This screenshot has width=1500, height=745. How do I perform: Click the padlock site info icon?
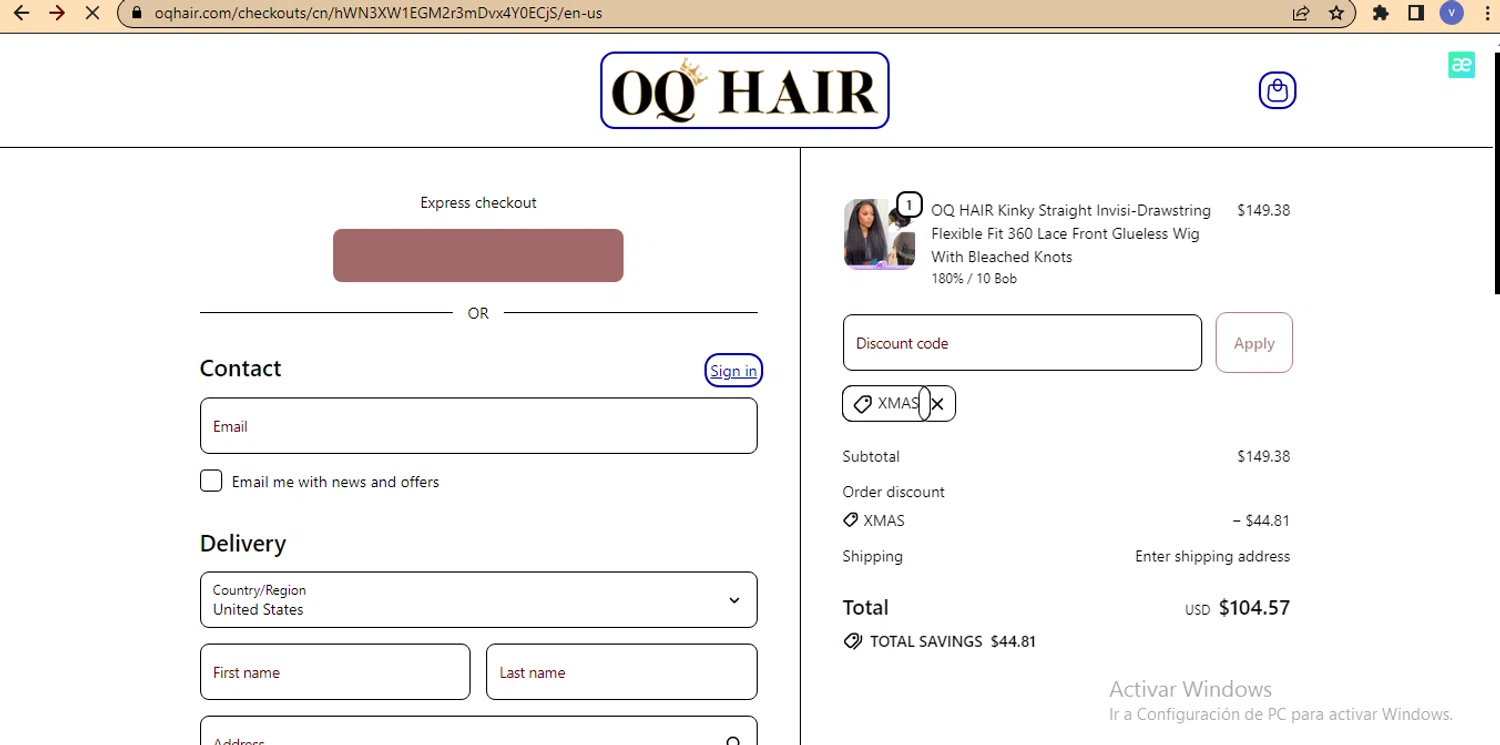pyautogui.click(x=138, y=14)
